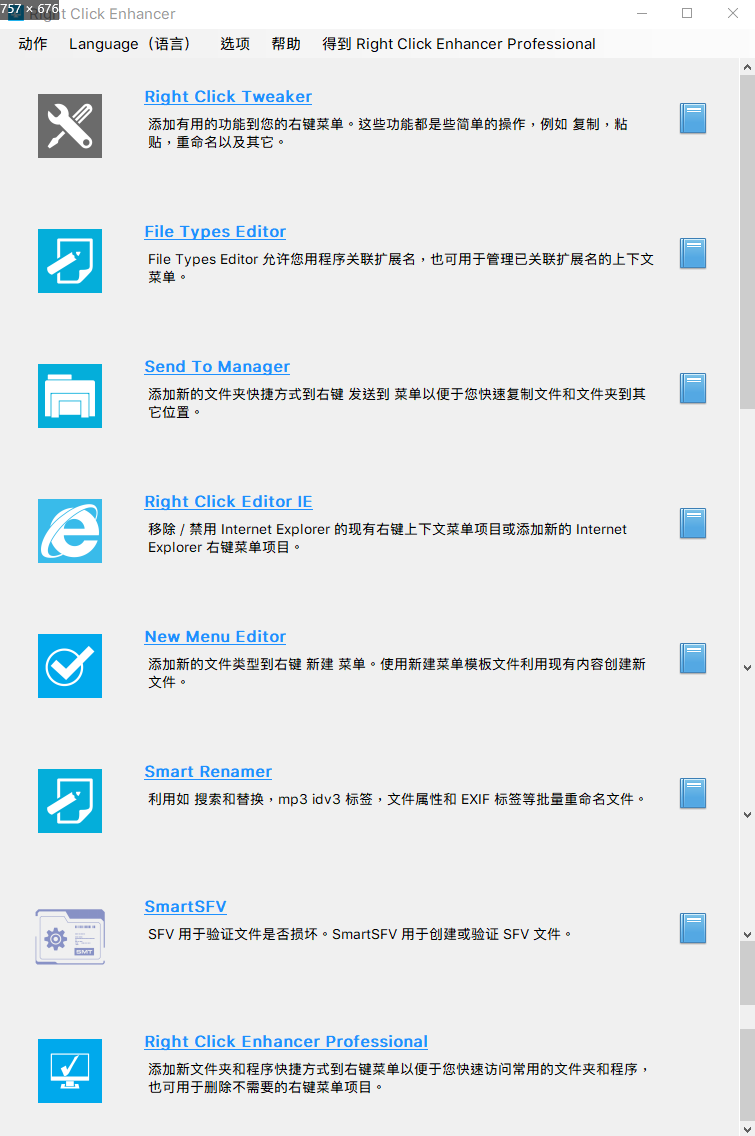The height and width of the screenshot is (1136, 755).
Task: Open help book for SmartSFV
Action: [693, 928]
